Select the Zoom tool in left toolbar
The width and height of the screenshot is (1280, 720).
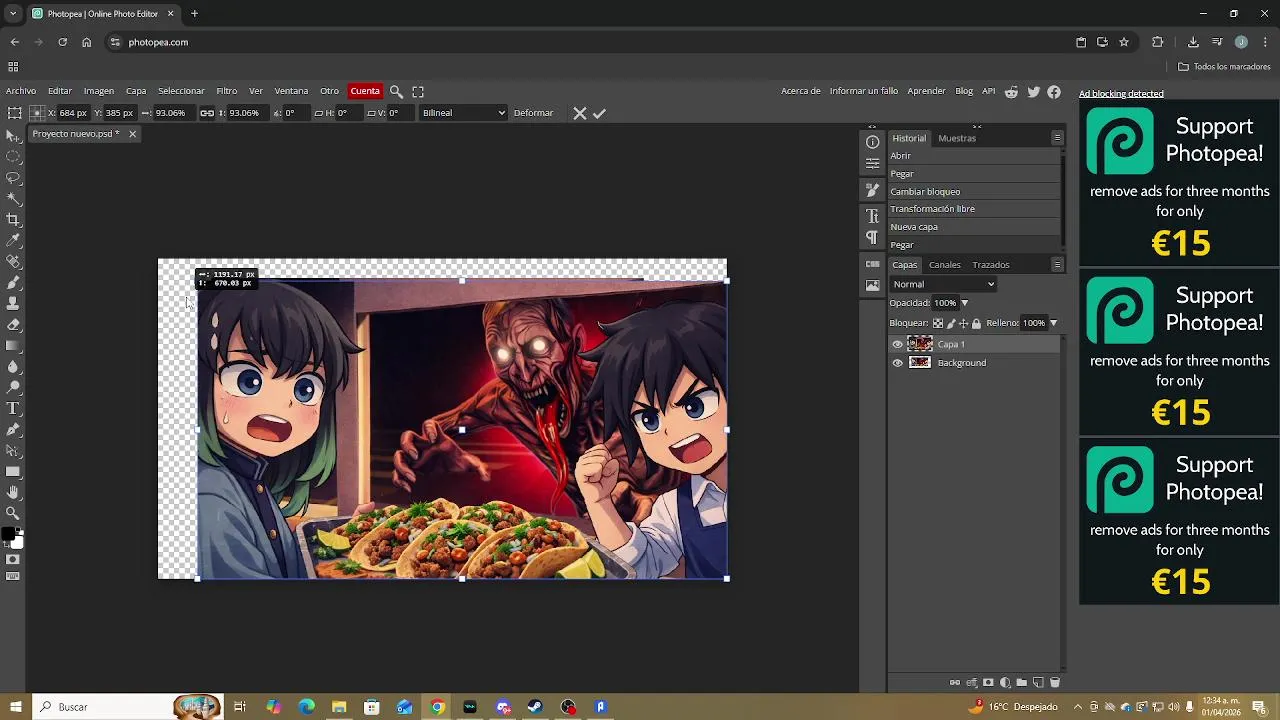coord(13,513)
